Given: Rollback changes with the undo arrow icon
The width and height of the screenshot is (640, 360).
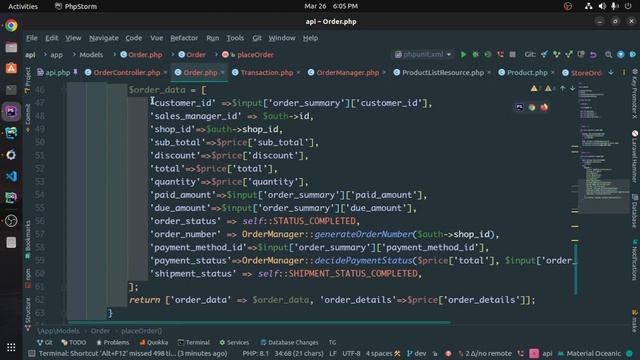Looking at the screenshot, I should click(x=593, y=55).
